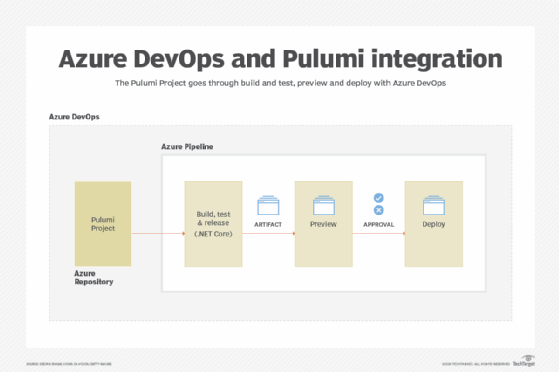Select the Preview stage box
This screenshot has width=559, height=372.
click(323, 224)
